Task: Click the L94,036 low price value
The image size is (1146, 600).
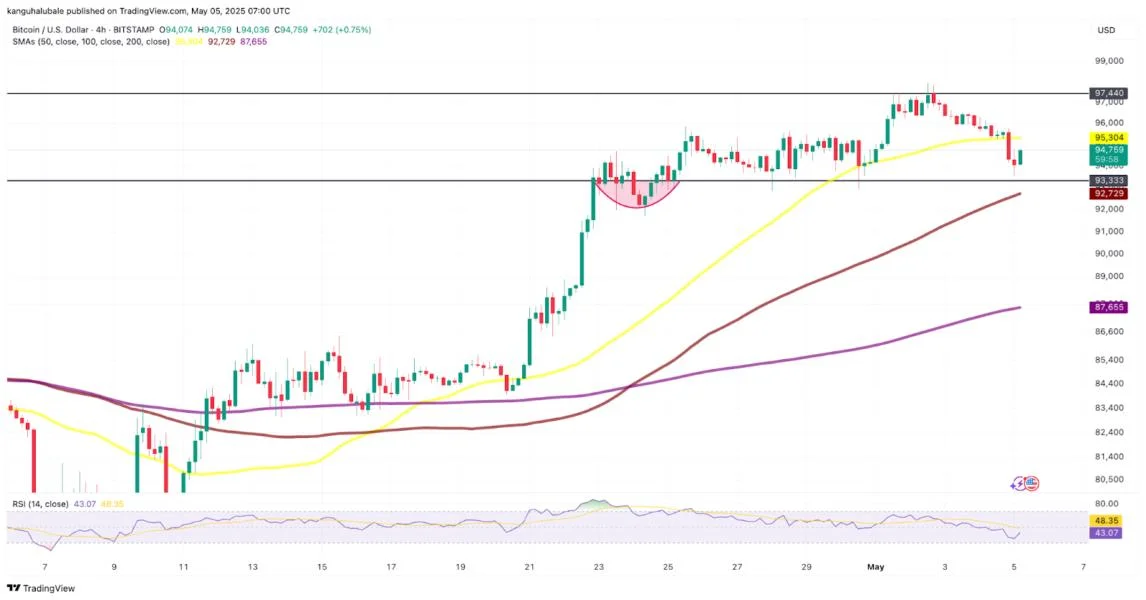Action: tap(252, 30)
